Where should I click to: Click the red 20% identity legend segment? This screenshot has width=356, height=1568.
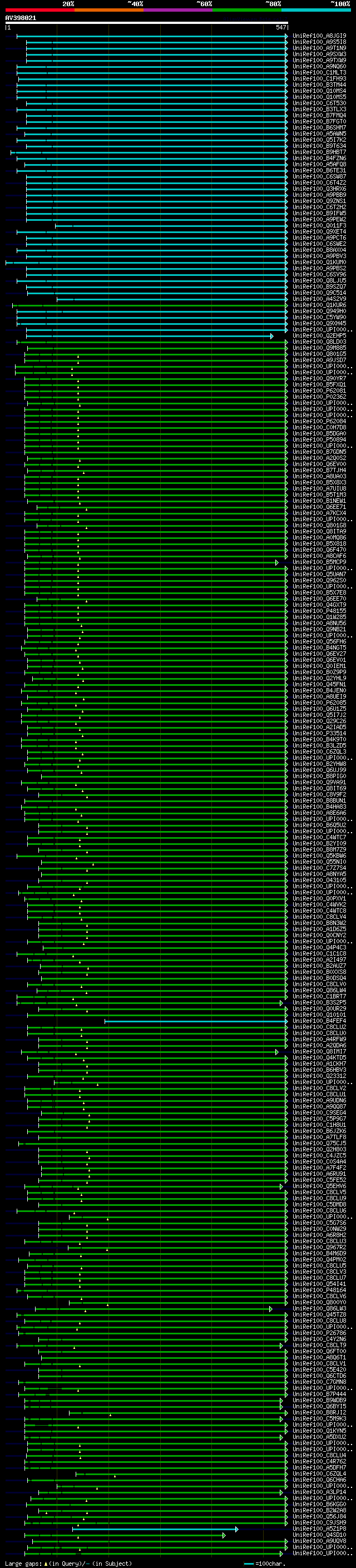[39, 10]
